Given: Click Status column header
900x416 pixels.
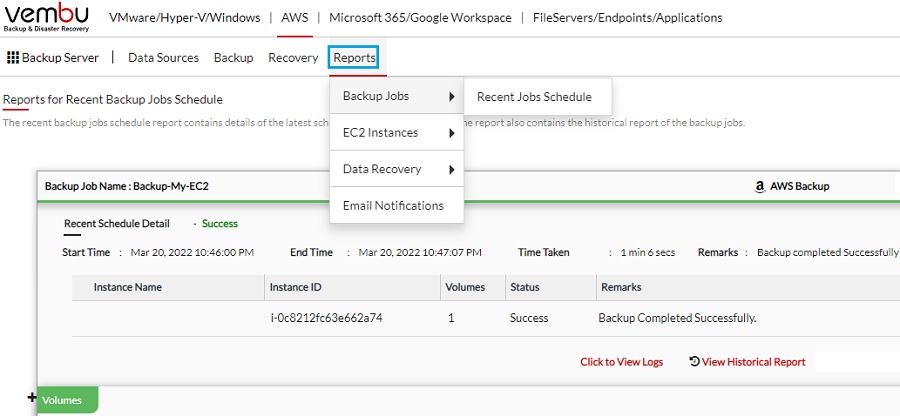Looking at the screenshot, I should 525,287.
